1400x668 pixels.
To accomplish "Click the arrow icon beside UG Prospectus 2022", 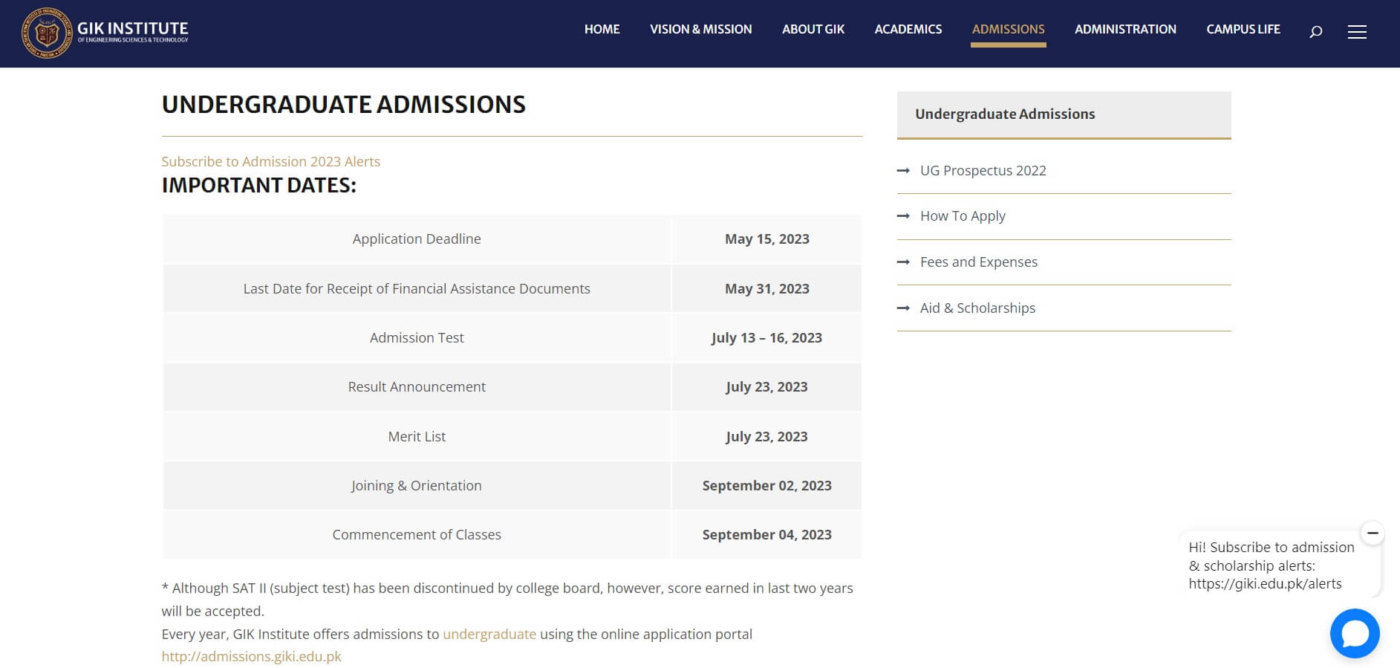I will point(903,170).
